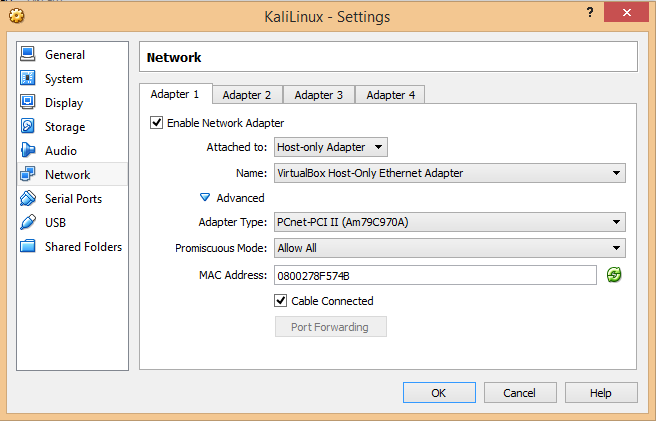Open the Adapter Type dropdown
Screen dimensions: 656x421
click(450, 222)
